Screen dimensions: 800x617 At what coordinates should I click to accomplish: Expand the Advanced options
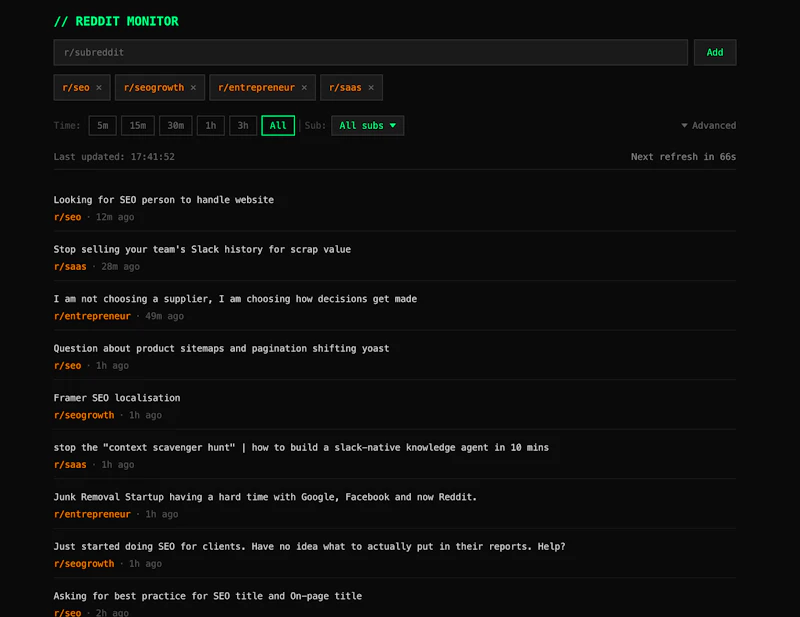(x=709, y=126)
